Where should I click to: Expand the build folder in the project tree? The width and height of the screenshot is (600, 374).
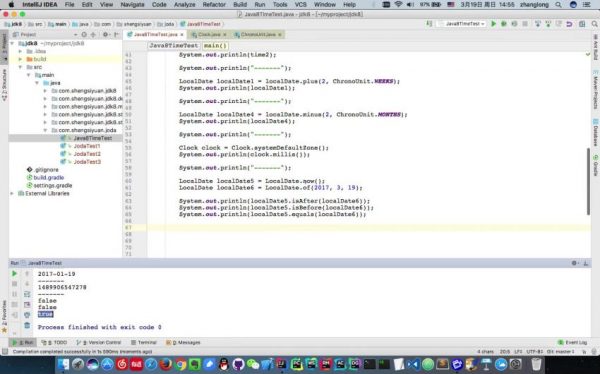point(20,59)
